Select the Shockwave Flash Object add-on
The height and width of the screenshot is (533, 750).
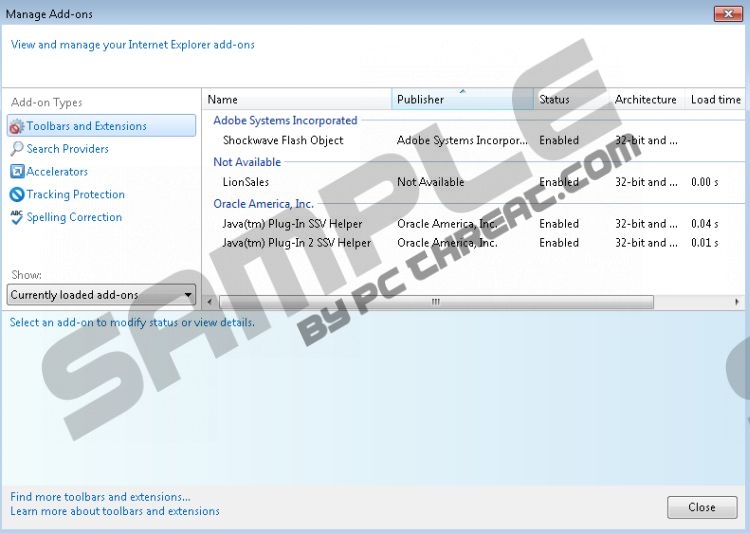tap(283, 141)
